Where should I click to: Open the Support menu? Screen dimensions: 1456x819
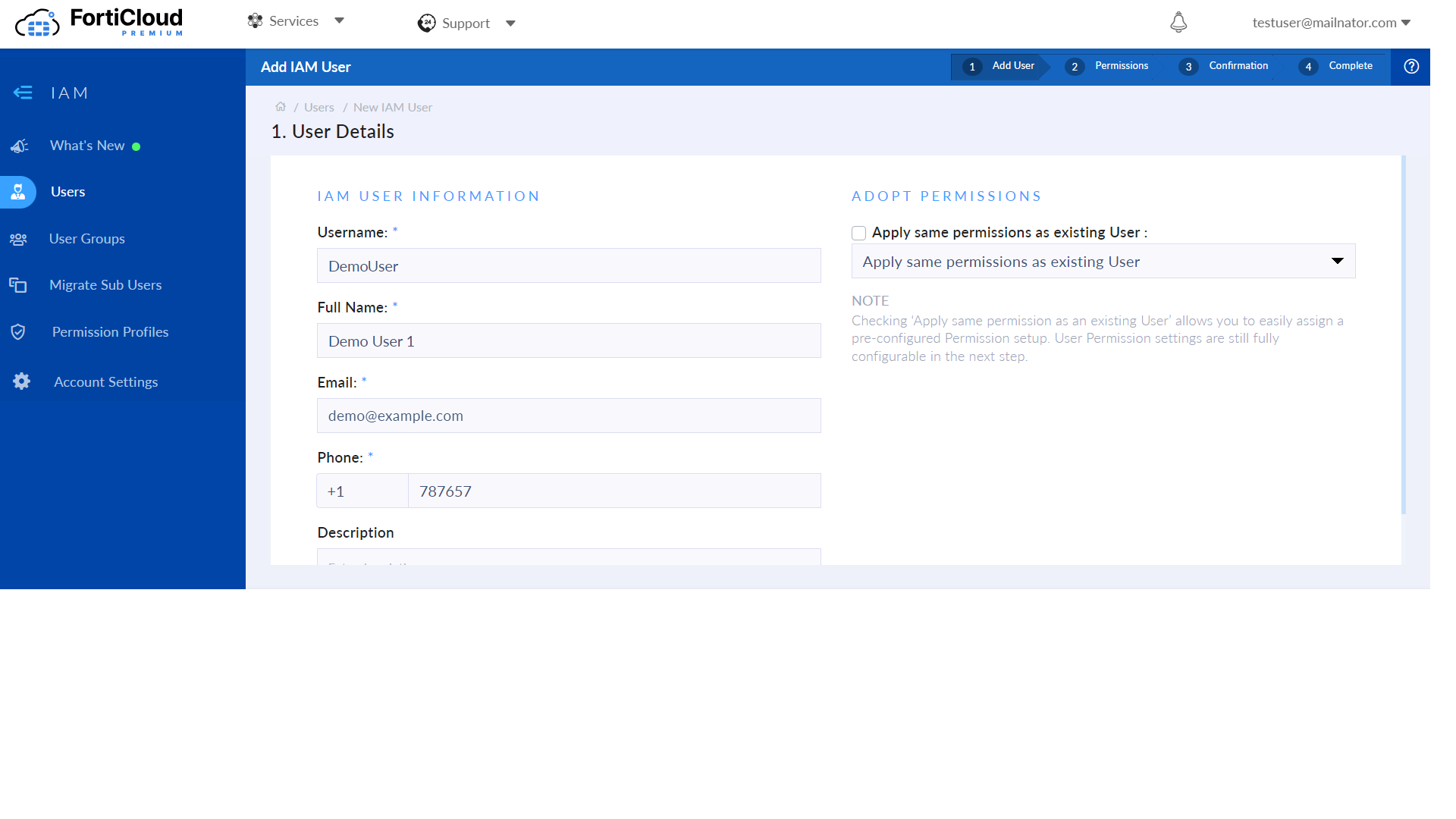[x=466, y=23]
